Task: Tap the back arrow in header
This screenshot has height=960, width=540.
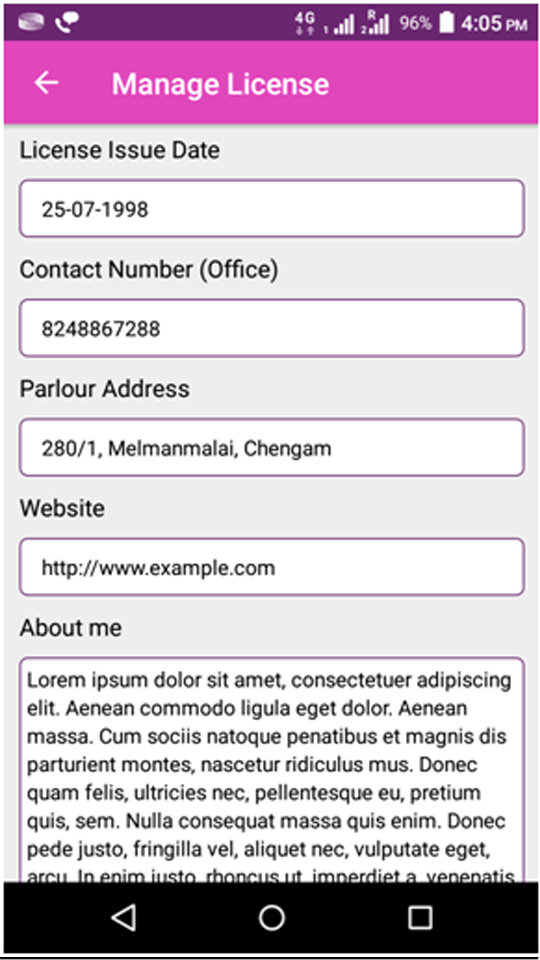Action: (x=46, y=82)
